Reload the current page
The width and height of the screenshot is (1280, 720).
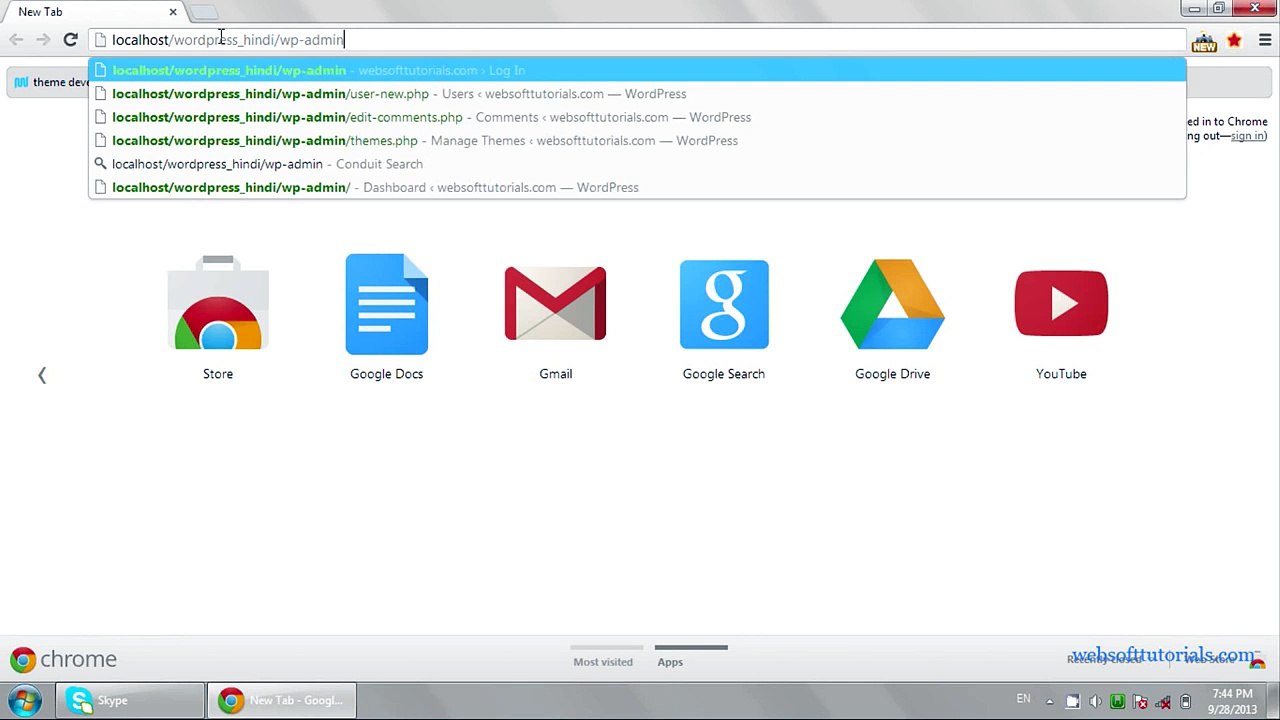coord(70,40)
